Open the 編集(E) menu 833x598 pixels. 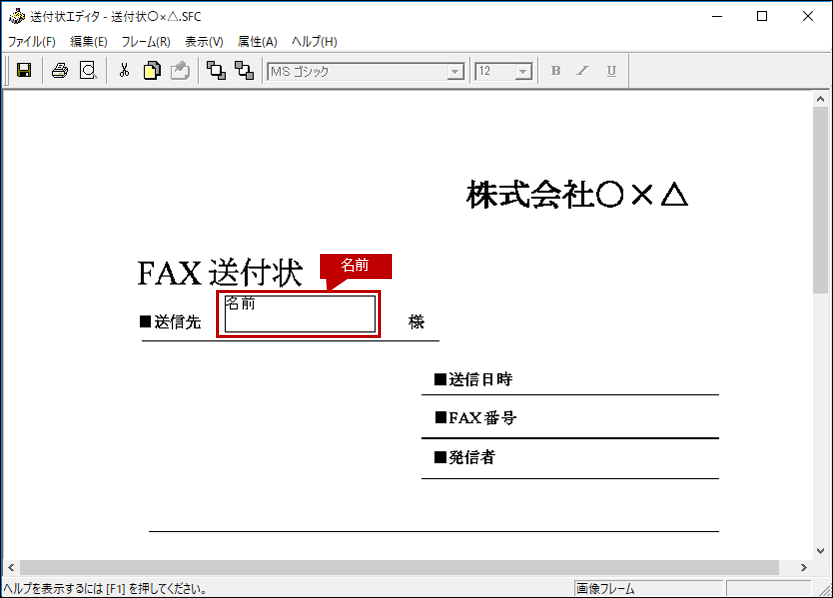coord(89,41)
